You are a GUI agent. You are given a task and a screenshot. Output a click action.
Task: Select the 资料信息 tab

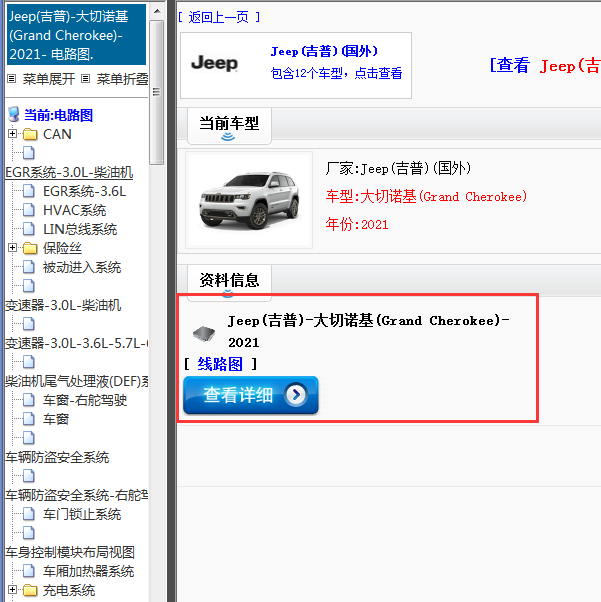(x=229, y=282)
